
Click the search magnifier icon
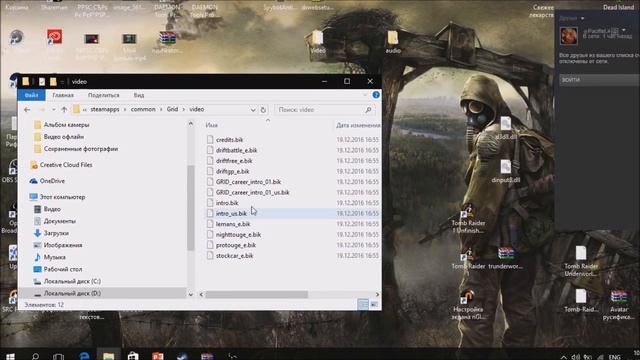tap(368, 109)
